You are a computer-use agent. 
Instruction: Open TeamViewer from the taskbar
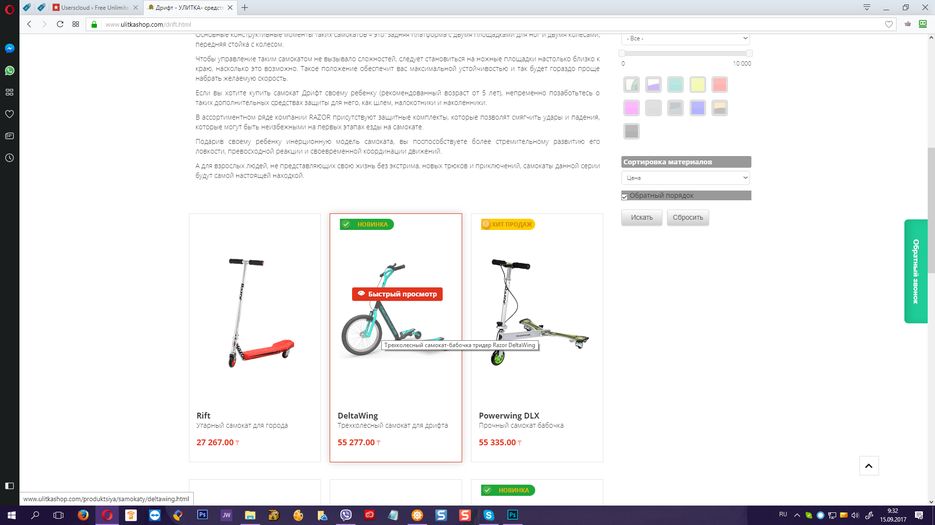[154, 515]
